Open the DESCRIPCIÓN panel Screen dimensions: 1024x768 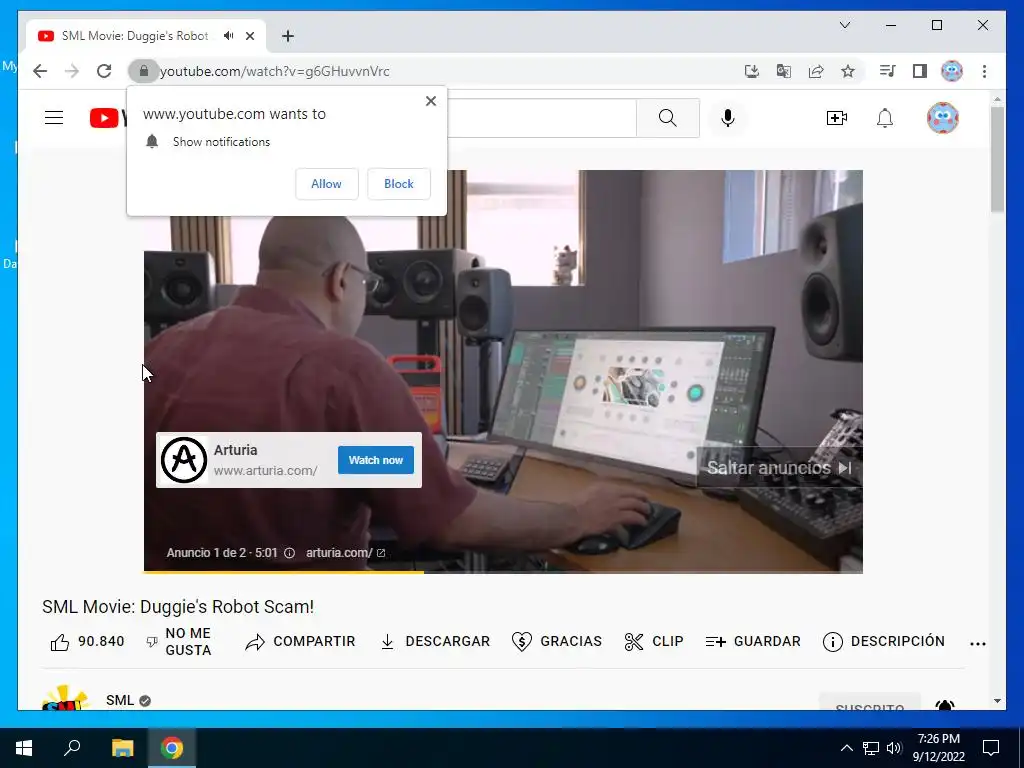[x=884, y=642]
